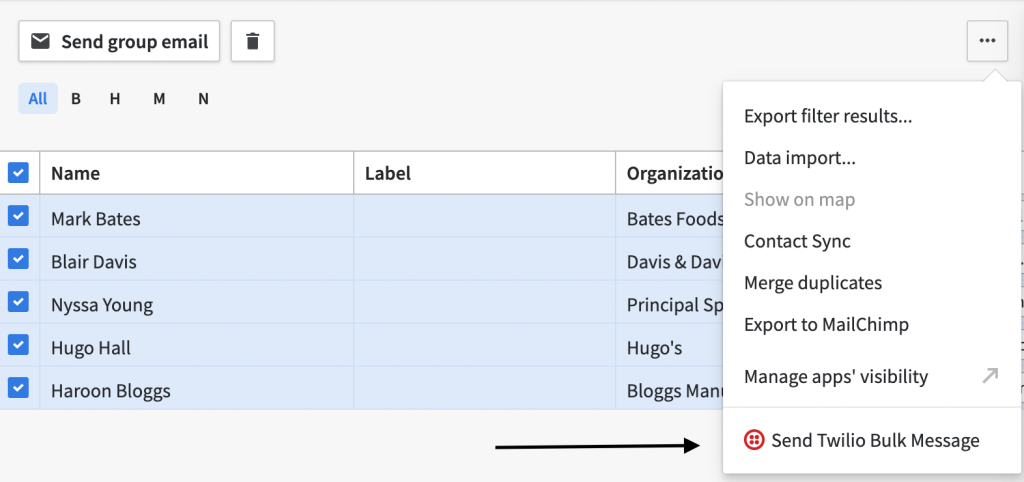1024x482 pixels.
Task: Select Export filter results menu item
Action: point(827,117)
